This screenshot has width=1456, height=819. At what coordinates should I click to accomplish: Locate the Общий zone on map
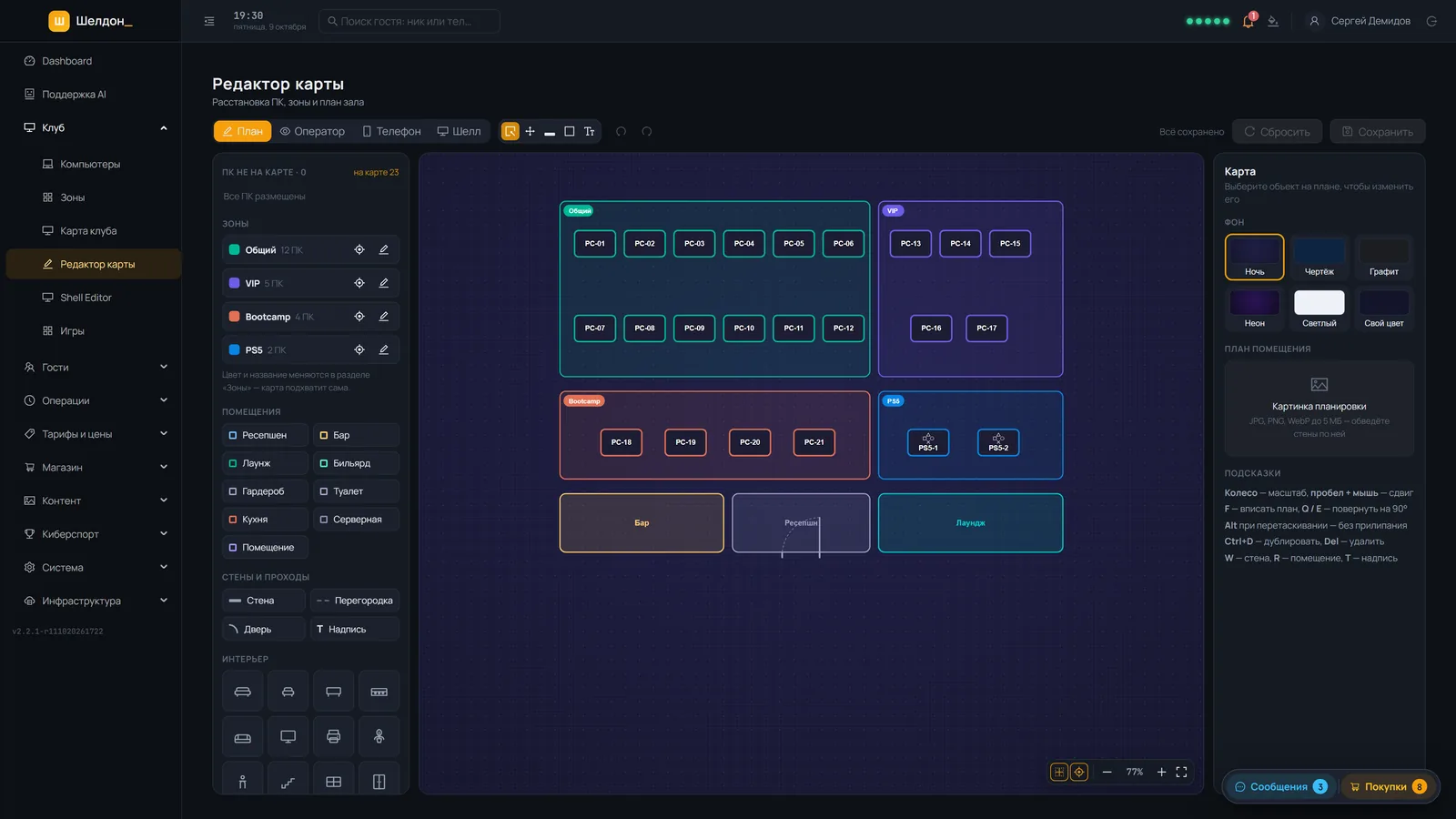(359, 249)
